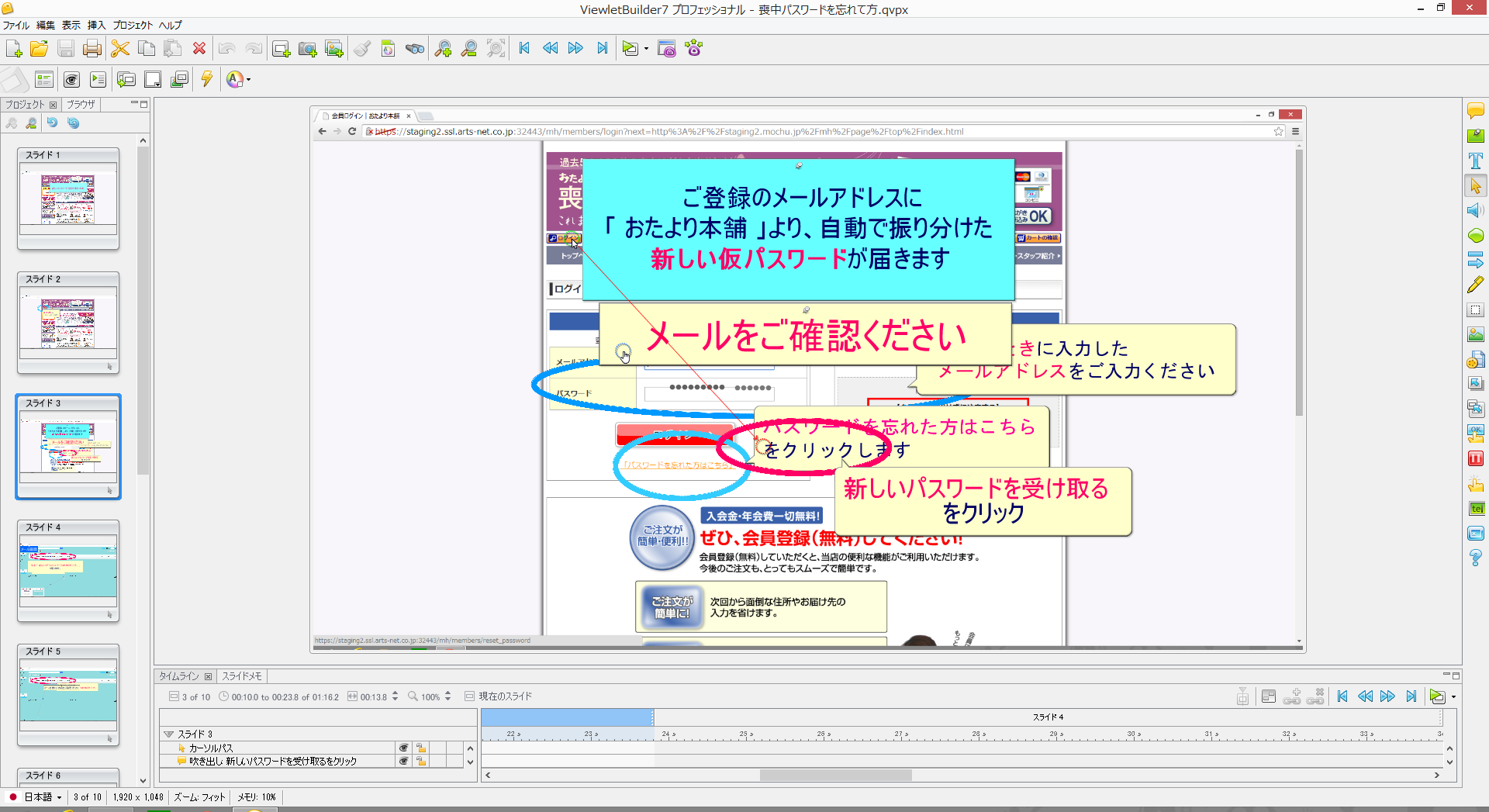Click the Copy icon in the toolbar
1489x812 pixels.
146,49
